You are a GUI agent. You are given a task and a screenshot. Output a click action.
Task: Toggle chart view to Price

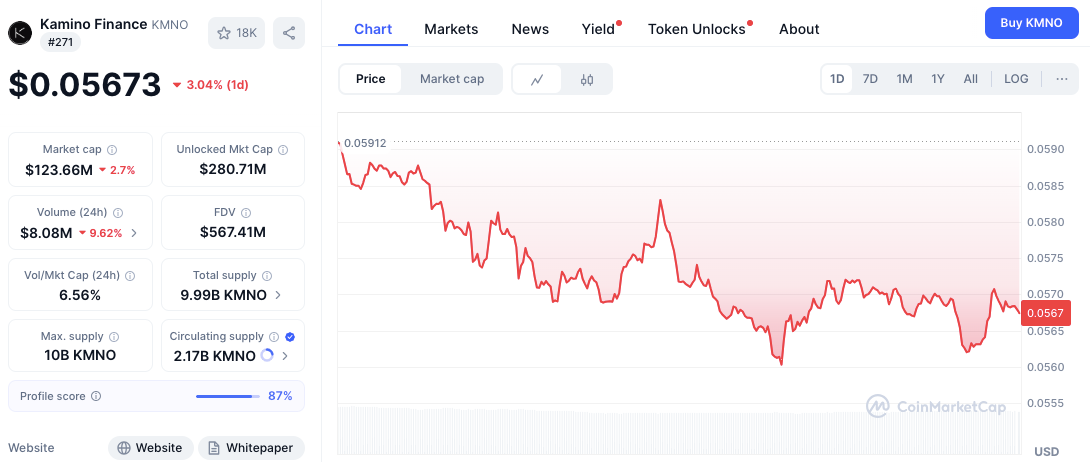[371, 79]
